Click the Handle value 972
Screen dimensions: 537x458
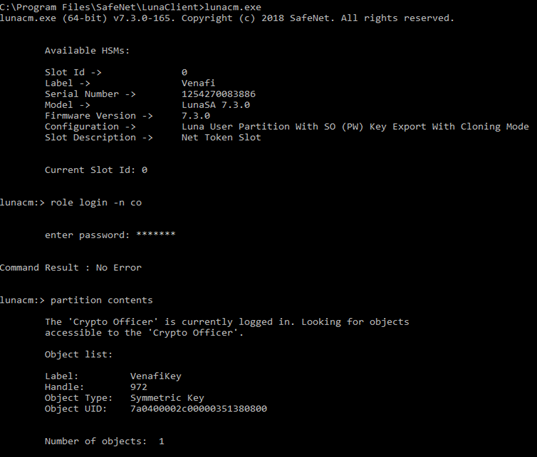tap(139, 387)
